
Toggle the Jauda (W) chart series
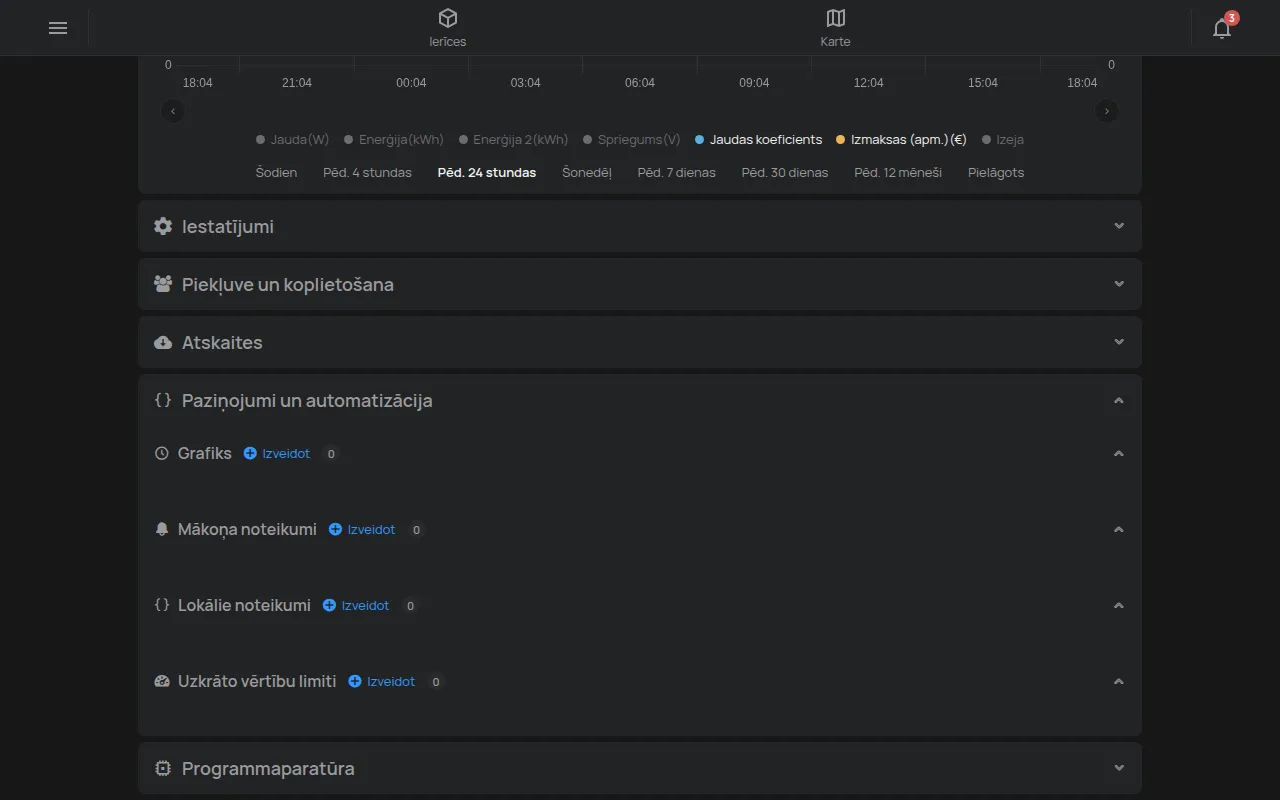pyautogui.click(x=292, y=140)
